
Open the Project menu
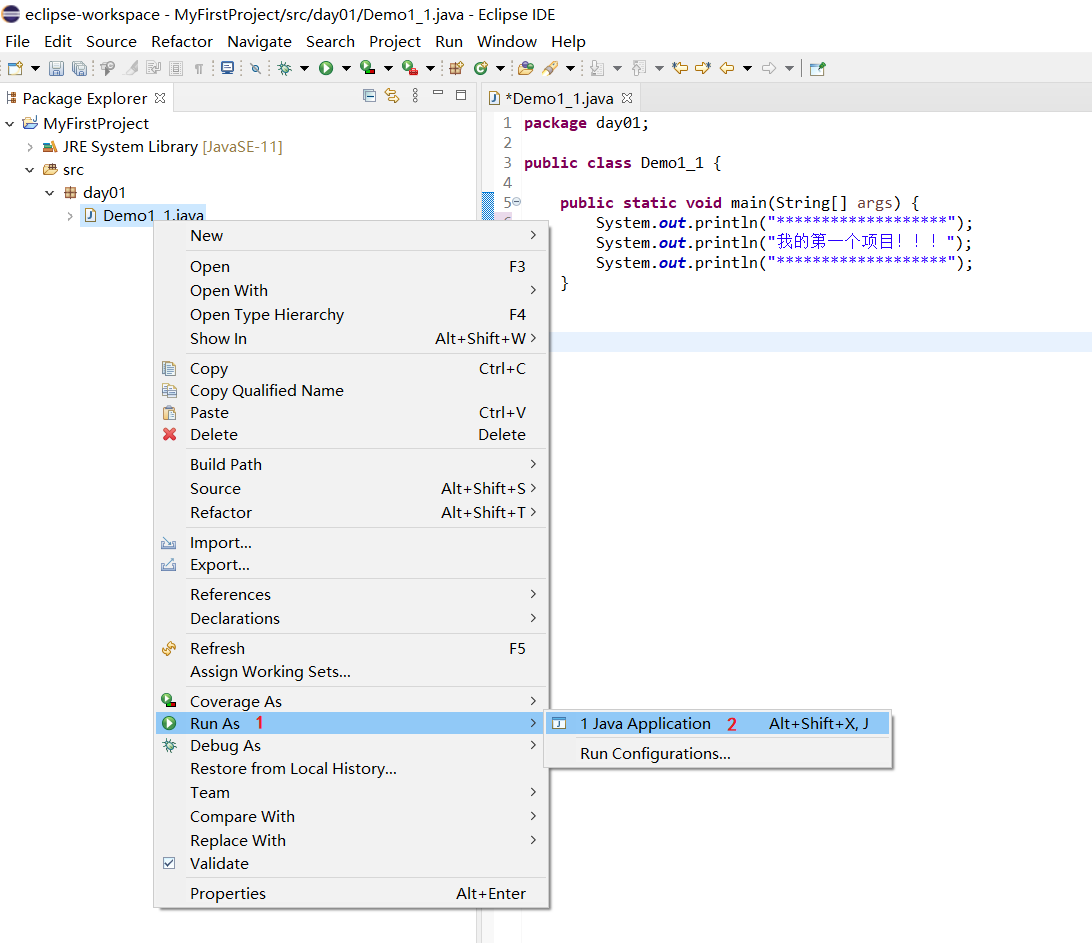point(395,42)
